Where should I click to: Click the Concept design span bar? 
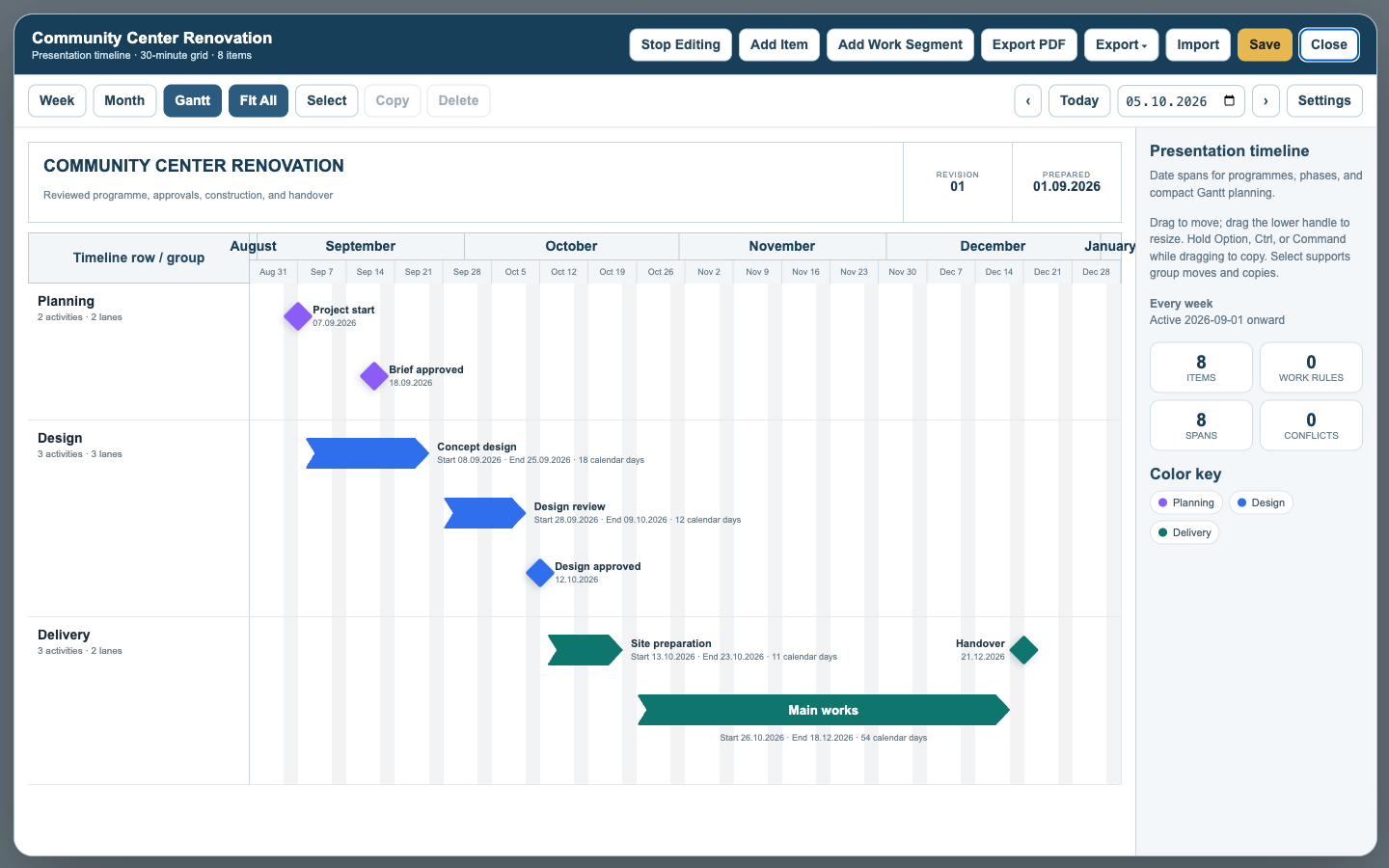pyautogui.click(x=368, y=453)
